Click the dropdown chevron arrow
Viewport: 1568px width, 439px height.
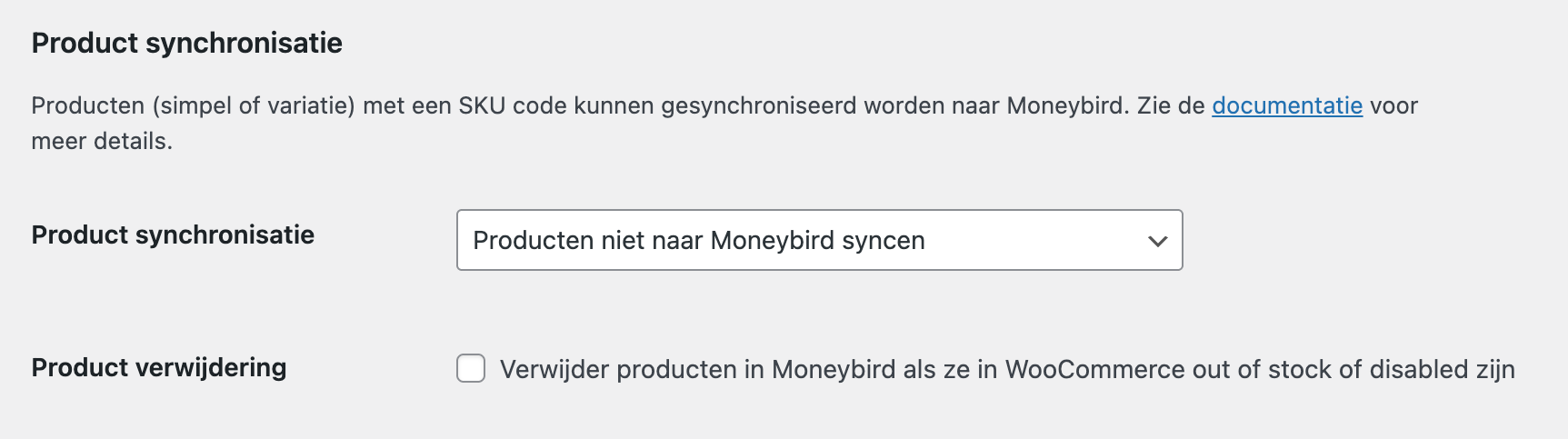1157,241
